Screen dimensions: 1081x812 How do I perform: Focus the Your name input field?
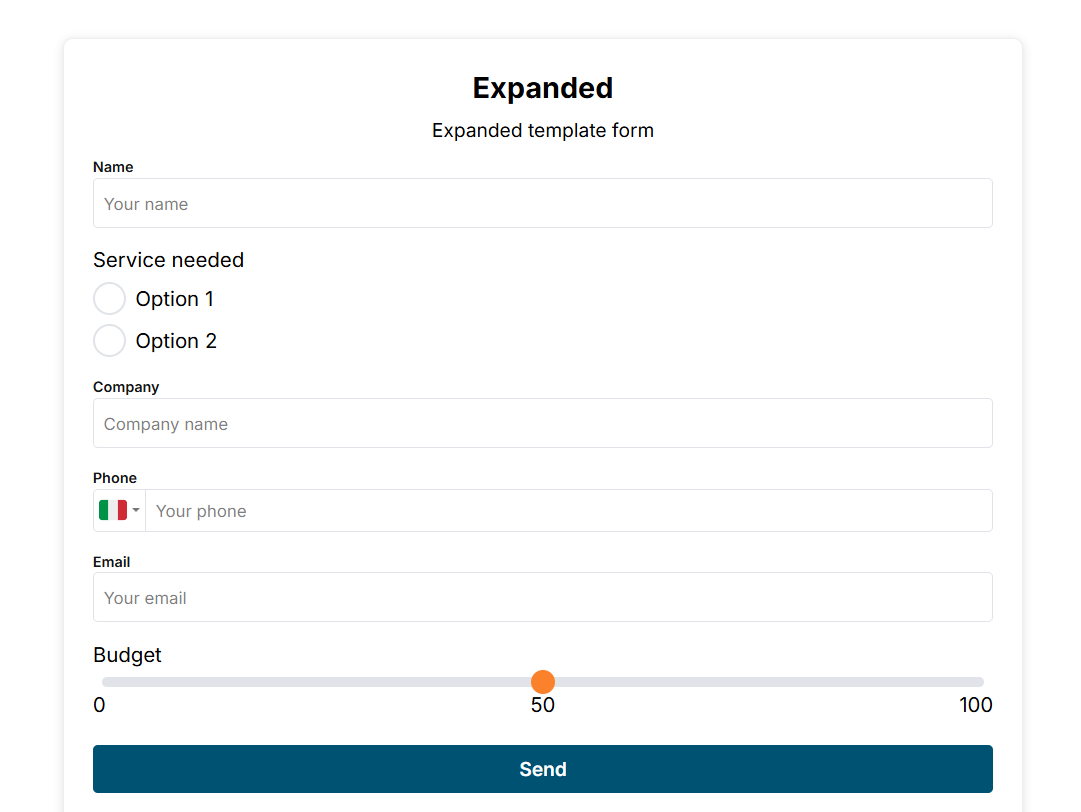[542, 204]
